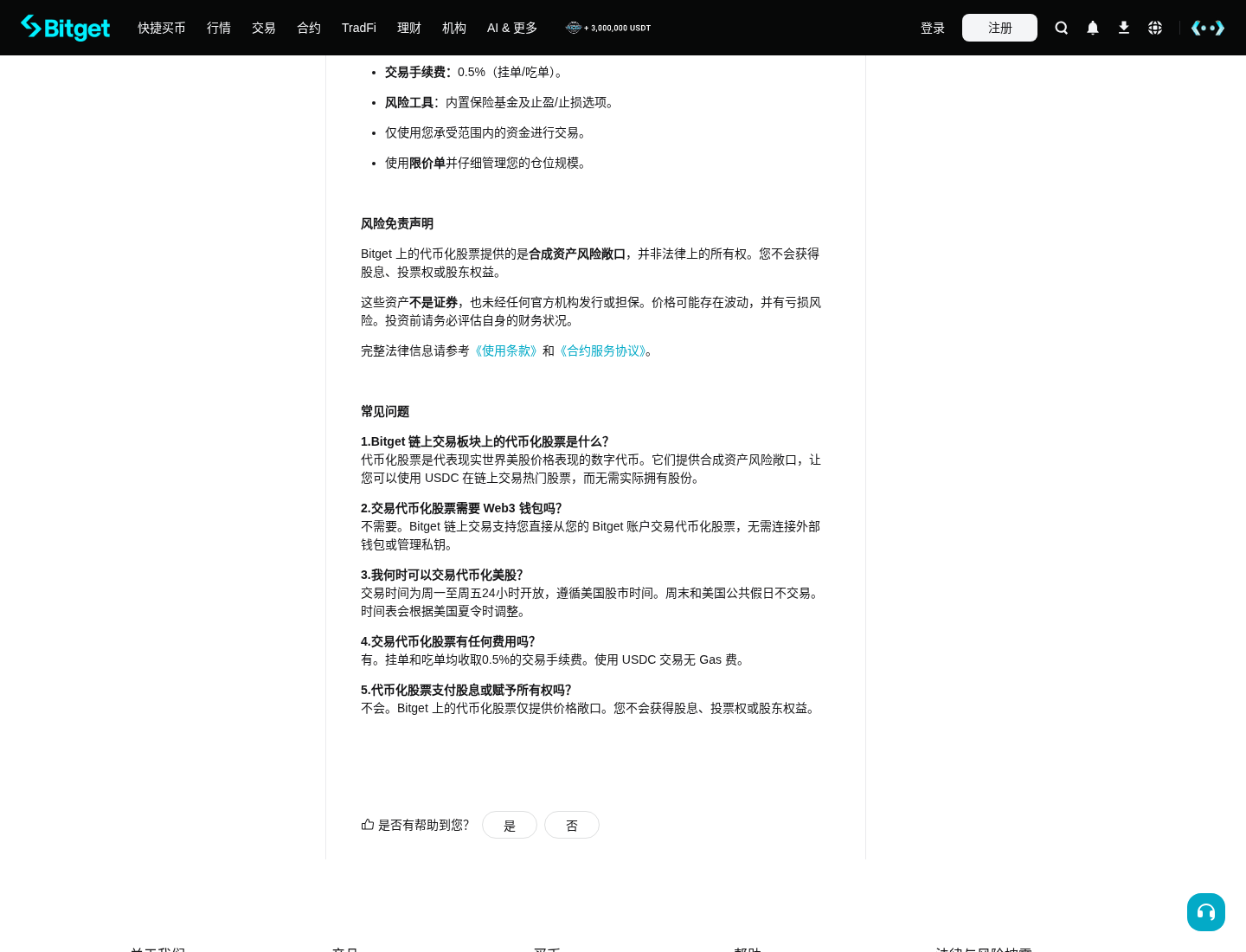Open 《合约服务协议》 link
Viewport: 1246px width, 952px height.
[602, 351]
